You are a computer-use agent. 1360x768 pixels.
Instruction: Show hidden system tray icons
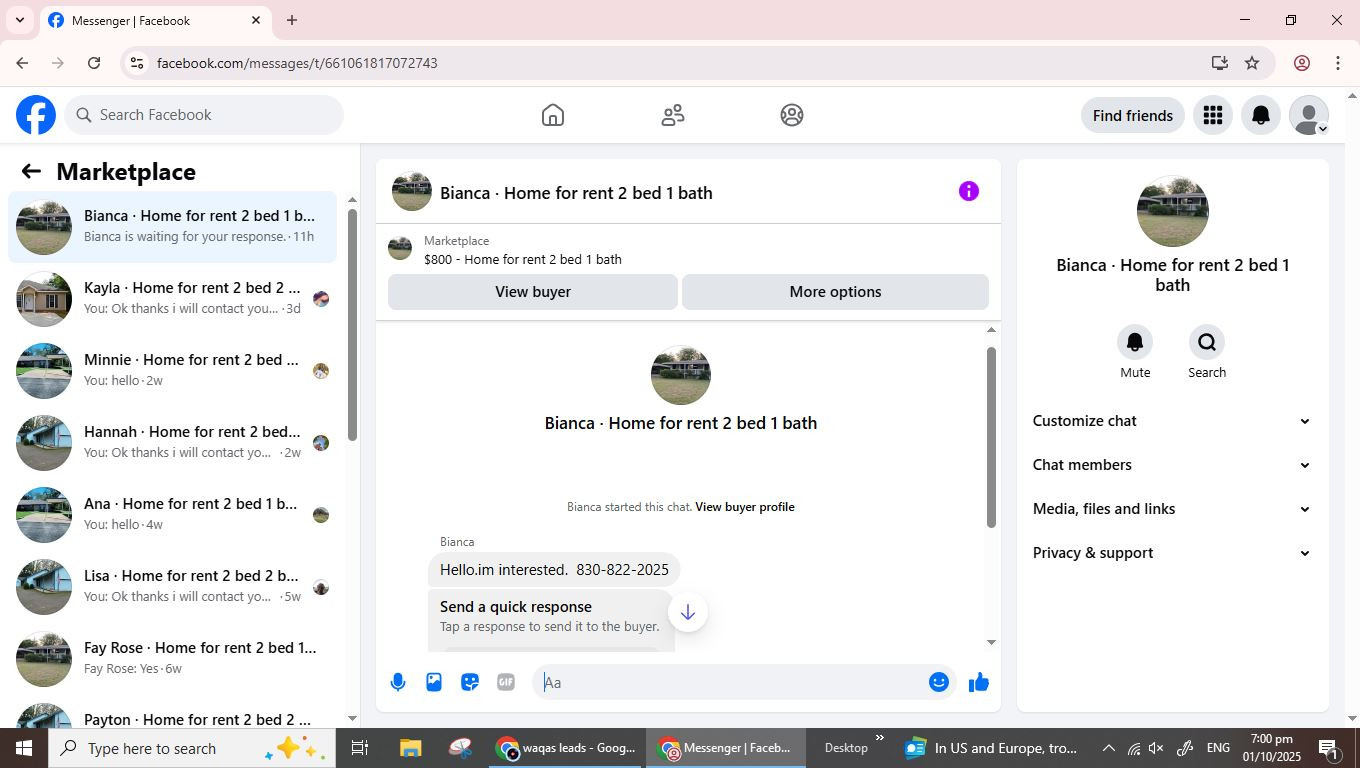[1108, 748]
